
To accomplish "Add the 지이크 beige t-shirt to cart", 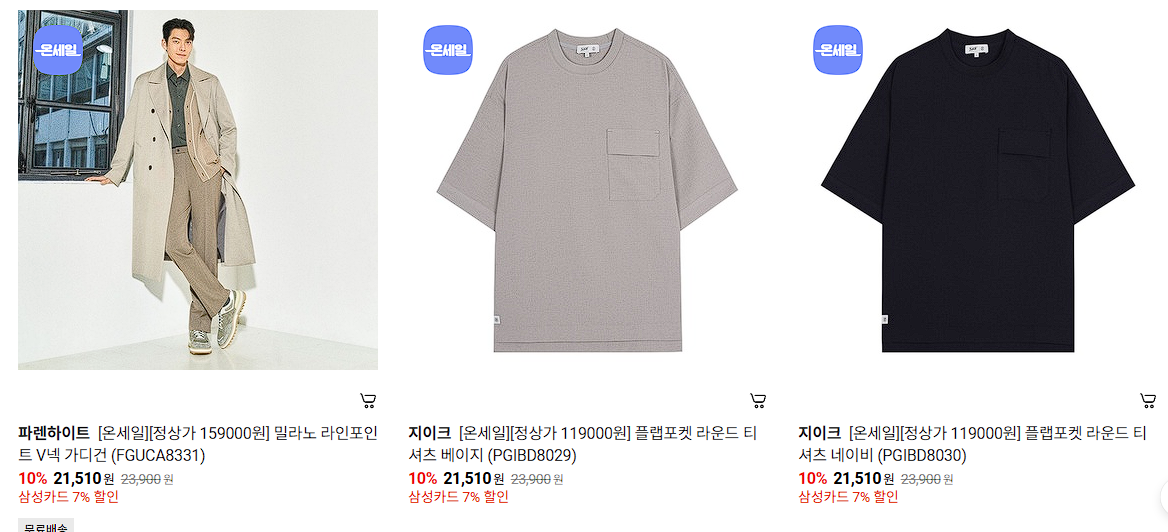I will pyautogui.click(x=758, y=401).
